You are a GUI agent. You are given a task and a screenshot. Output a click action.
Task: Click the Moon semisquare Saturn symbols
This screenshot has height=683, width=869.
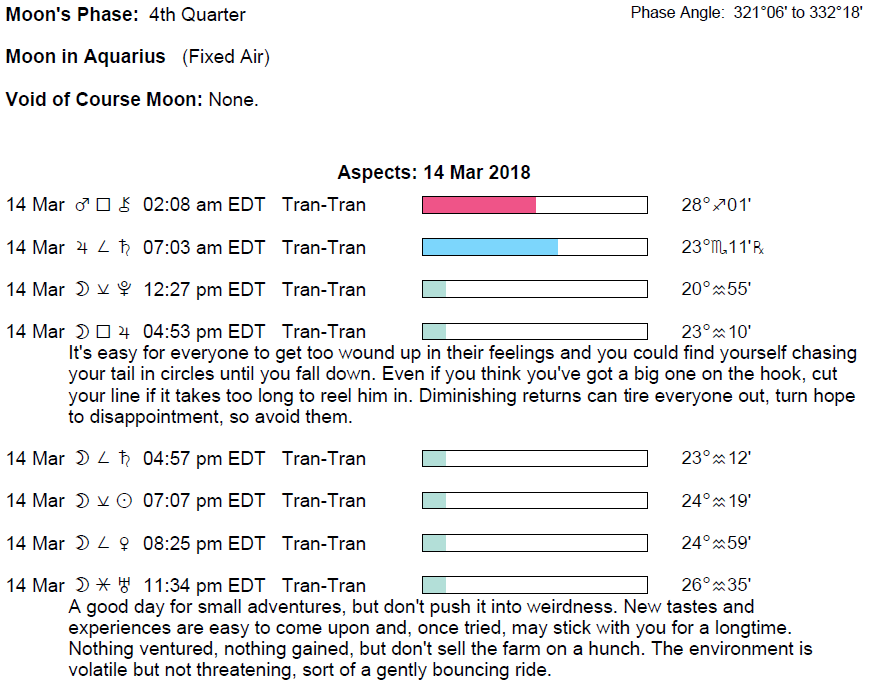pyautogui.click(x=103, y=459)
